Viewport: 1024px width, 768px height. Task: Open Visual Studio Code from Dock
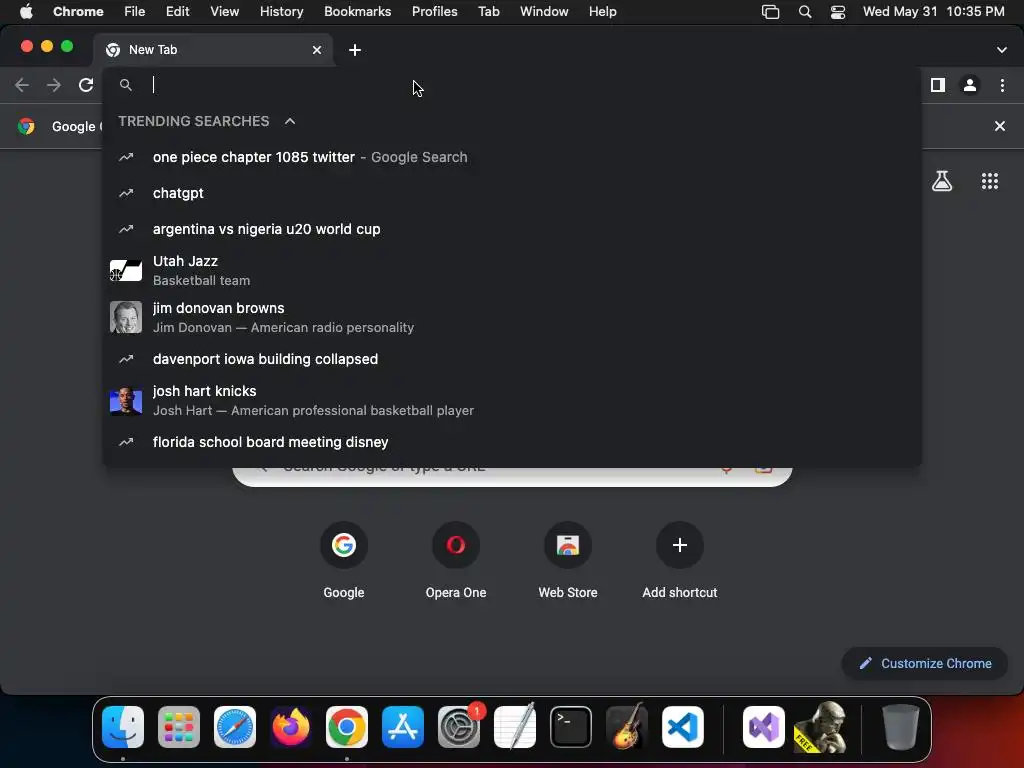682,727
